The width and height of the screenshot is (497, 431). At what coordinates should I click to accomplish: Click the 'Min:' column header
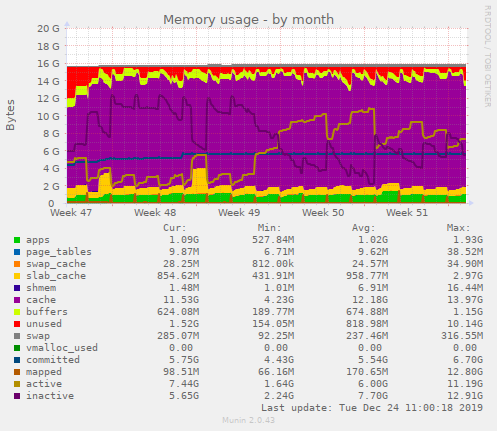270,228
